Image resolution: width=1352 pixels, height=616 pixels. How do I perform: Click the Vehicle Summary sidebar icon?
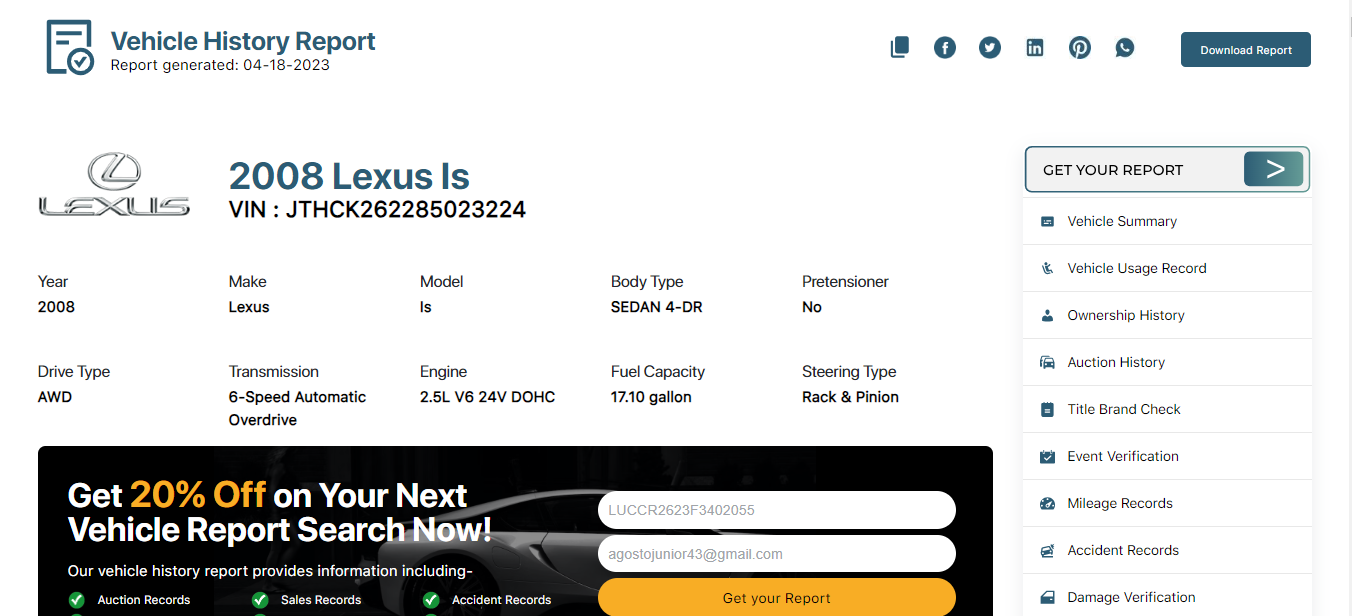tap(1047, 222)
